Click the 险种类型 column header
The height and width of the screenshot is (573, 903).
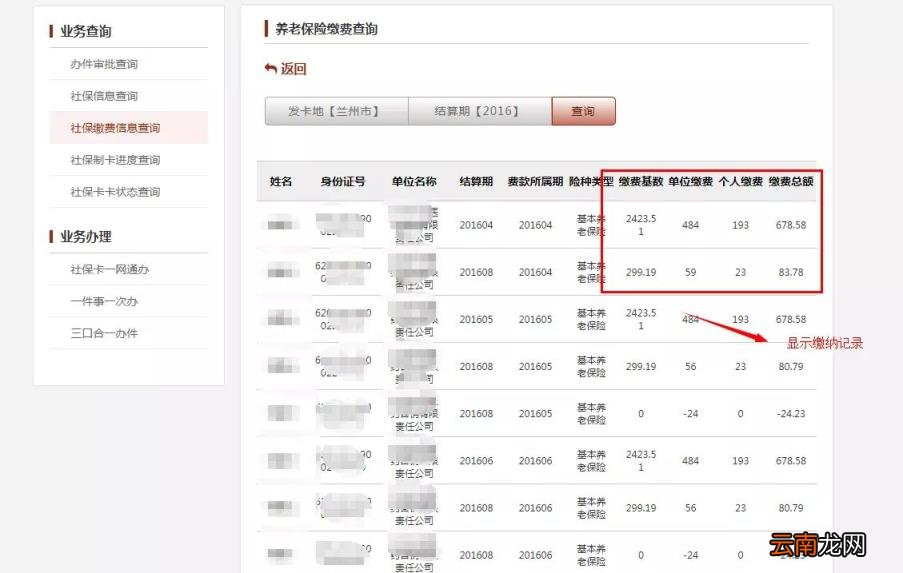pos(591,181)
